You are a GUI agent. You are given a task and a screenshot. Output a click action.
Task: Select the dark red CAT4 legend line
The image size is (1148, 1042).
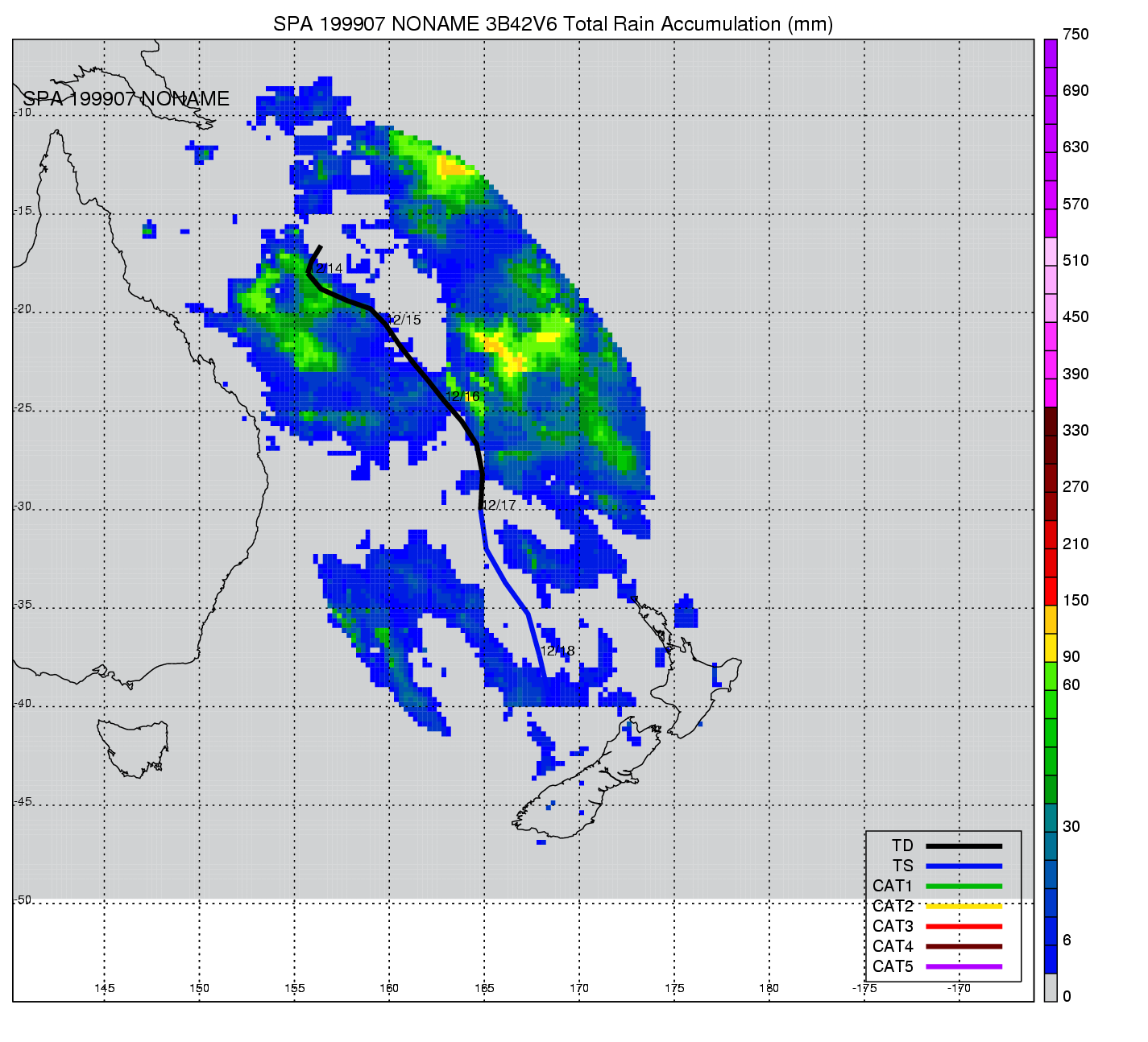point(964,946)
